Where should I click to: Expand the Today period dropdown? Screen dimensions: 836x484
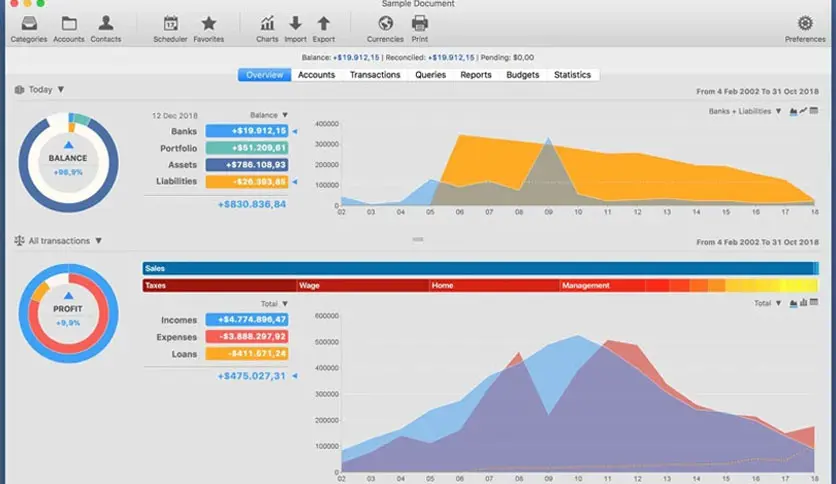point(39,90)
